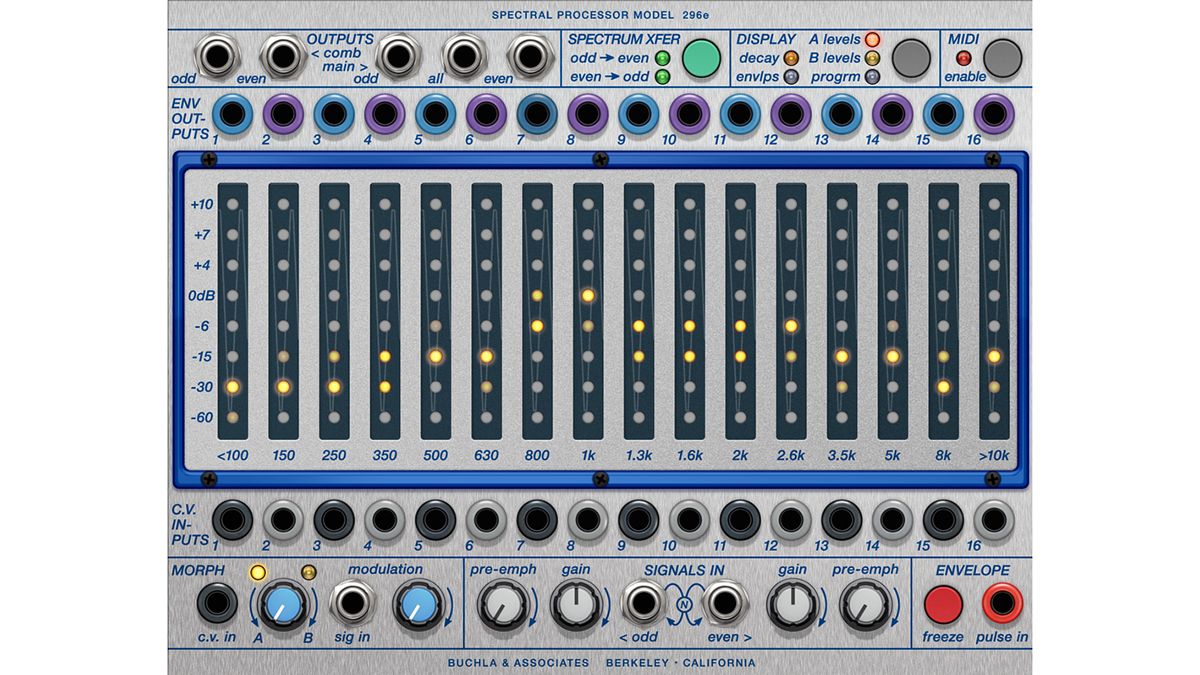
Task: Click ENV OUTPUT jack 16
Action: point(995,113)
